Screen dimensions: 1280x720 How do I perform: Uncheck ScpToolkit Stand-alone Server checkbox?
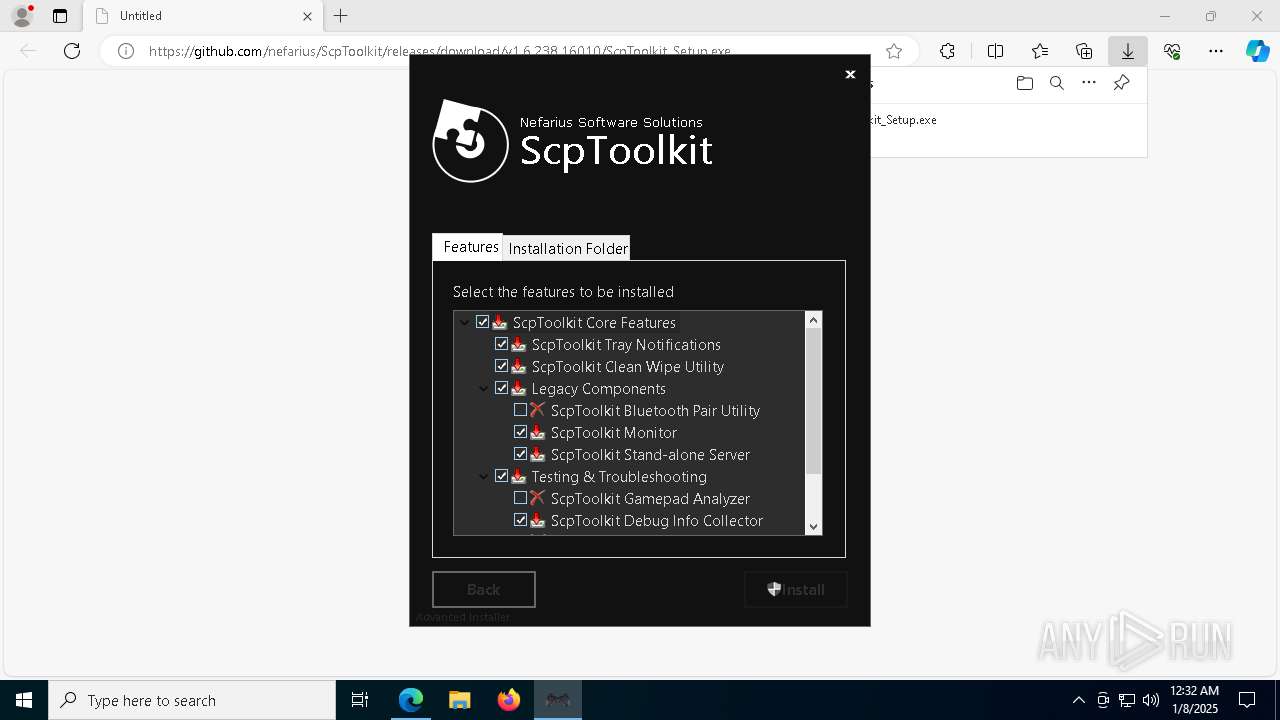(520, 454)
